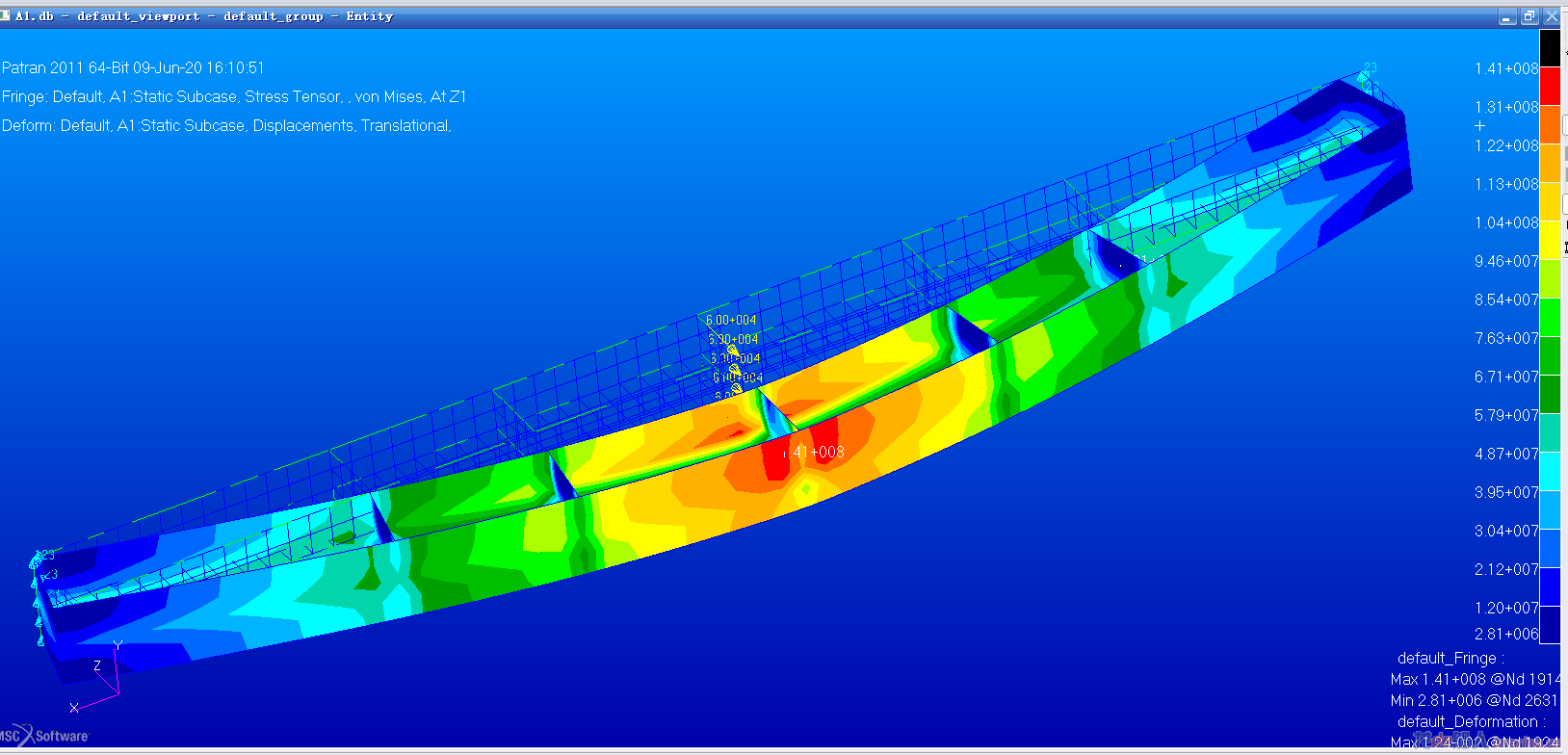This screenshot has width=1568, height=755.
Task: Select the legend value 5.79+007
Action: (1506, 415)
